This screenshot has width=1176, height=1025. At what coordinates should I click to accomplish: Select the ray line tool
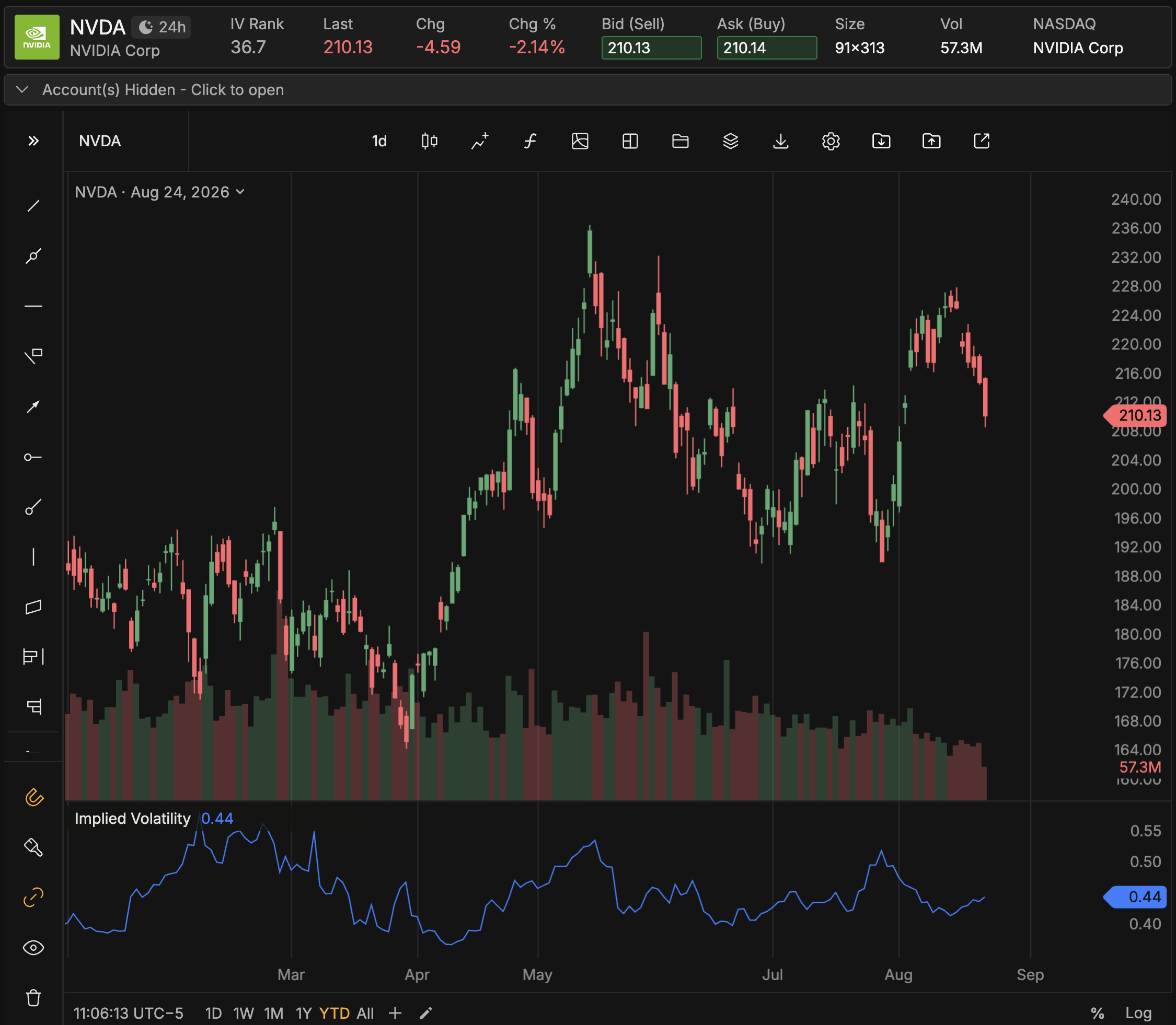tap(33, 255)
